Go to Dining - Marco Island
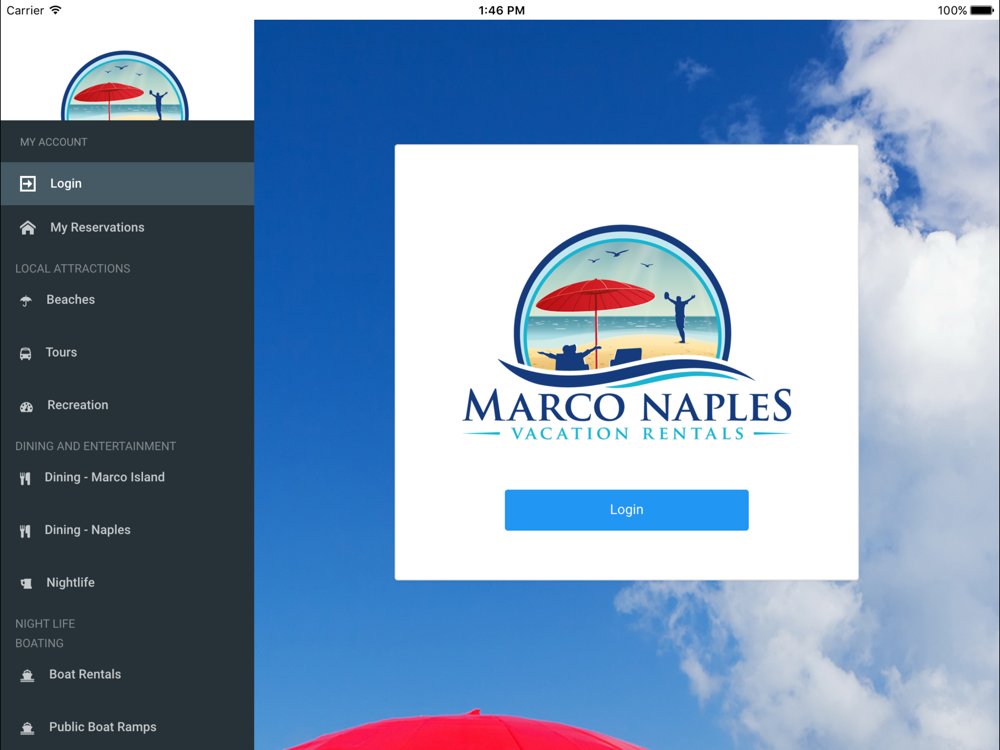 click(x=105, y=478)
